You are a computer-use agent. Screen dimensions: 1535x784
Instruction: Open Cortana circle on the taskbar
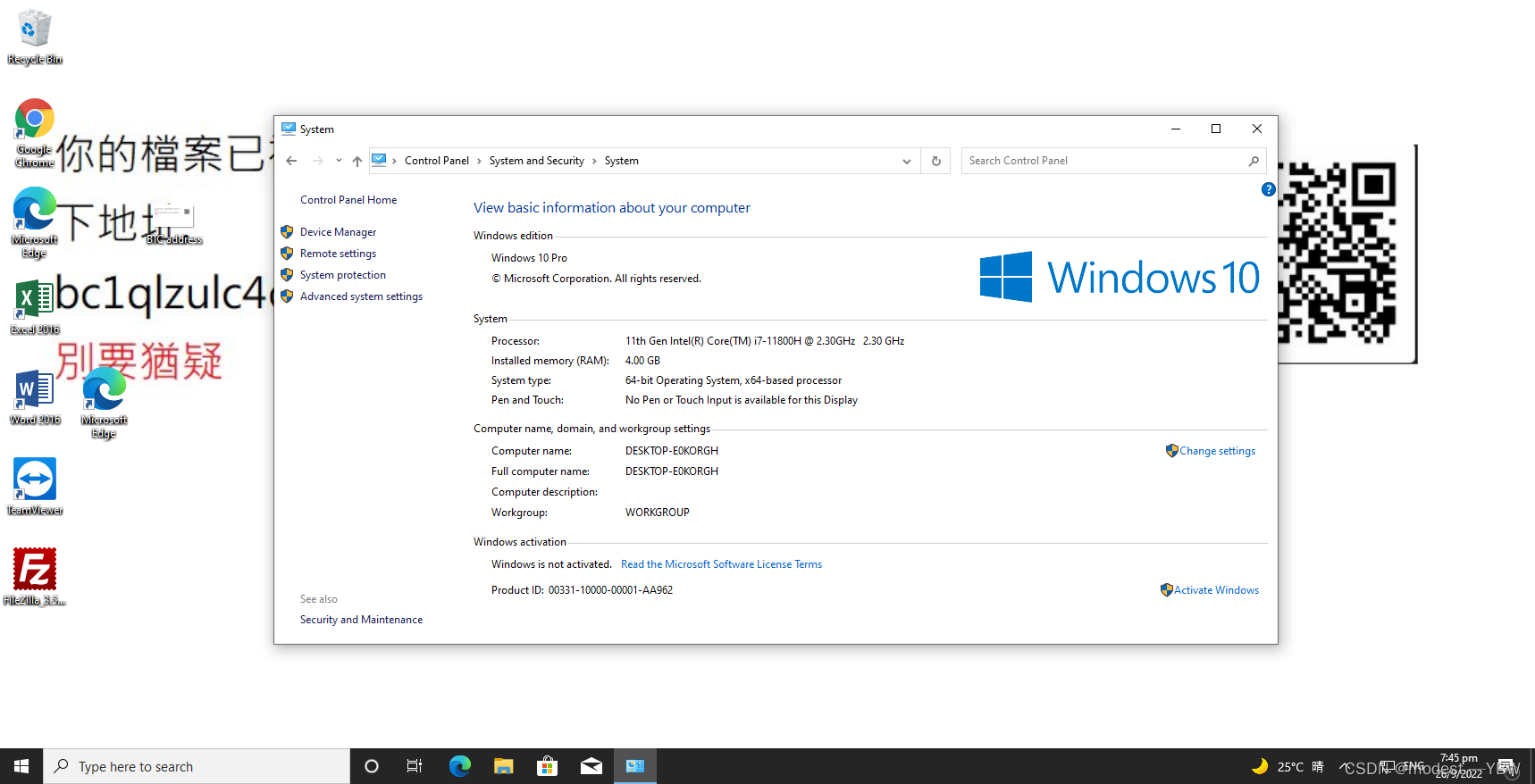pos(372,766)
